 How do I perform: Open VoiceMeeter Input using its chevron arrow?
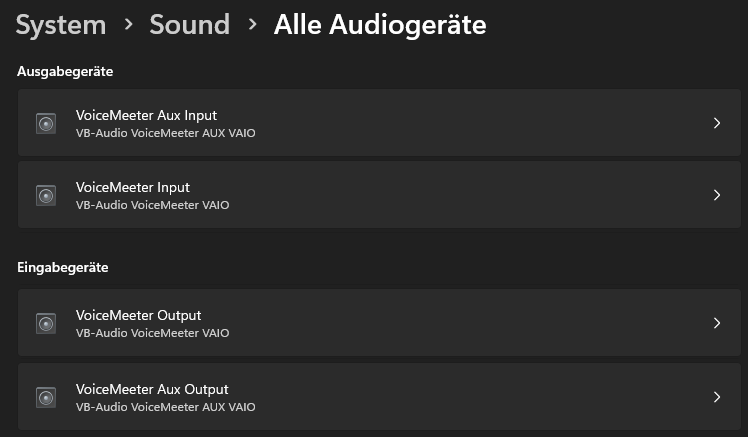pyautogui.click(x=717, y=195)
